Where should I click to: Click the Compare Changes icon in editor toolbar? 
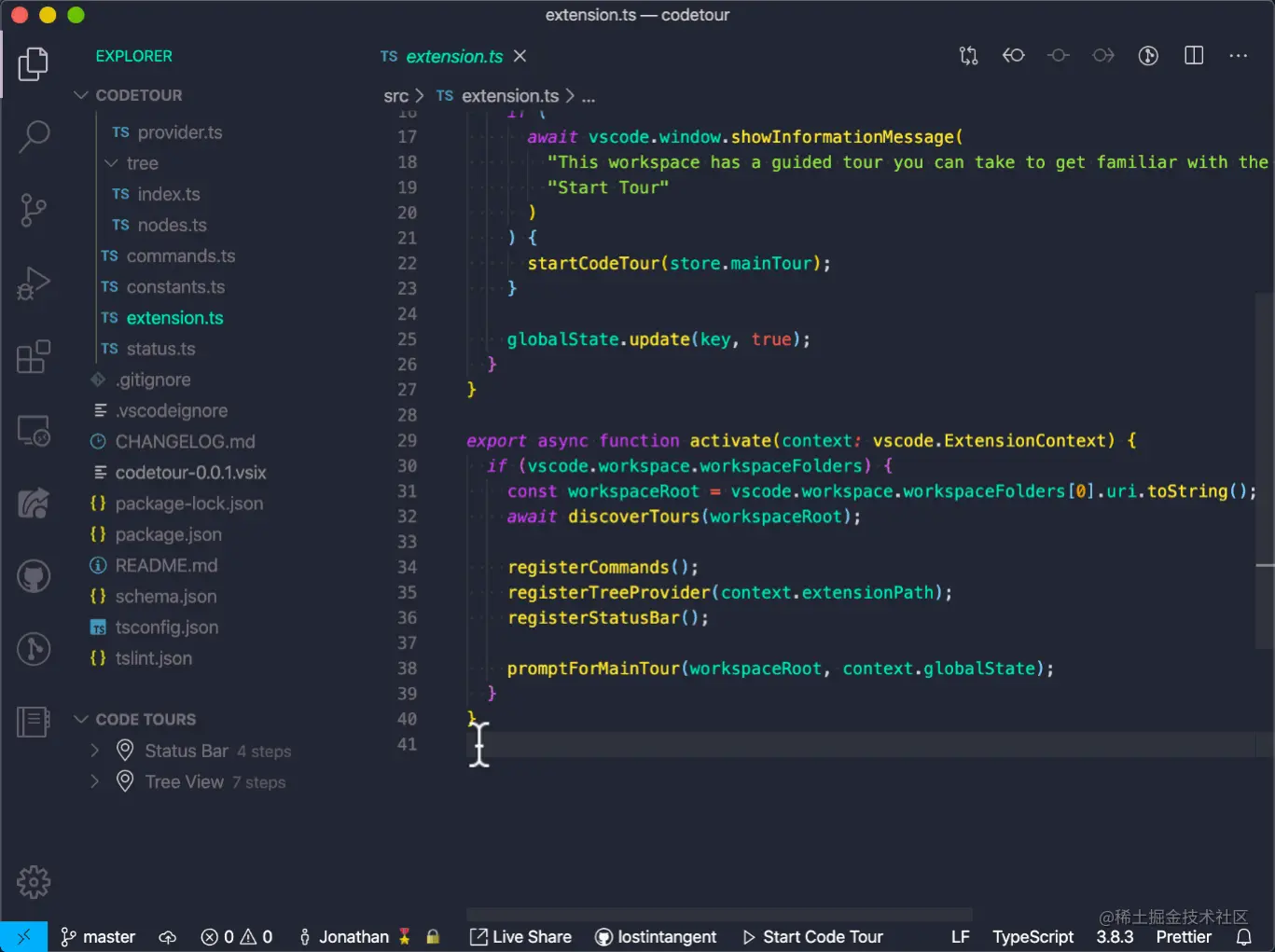[968, 56]
